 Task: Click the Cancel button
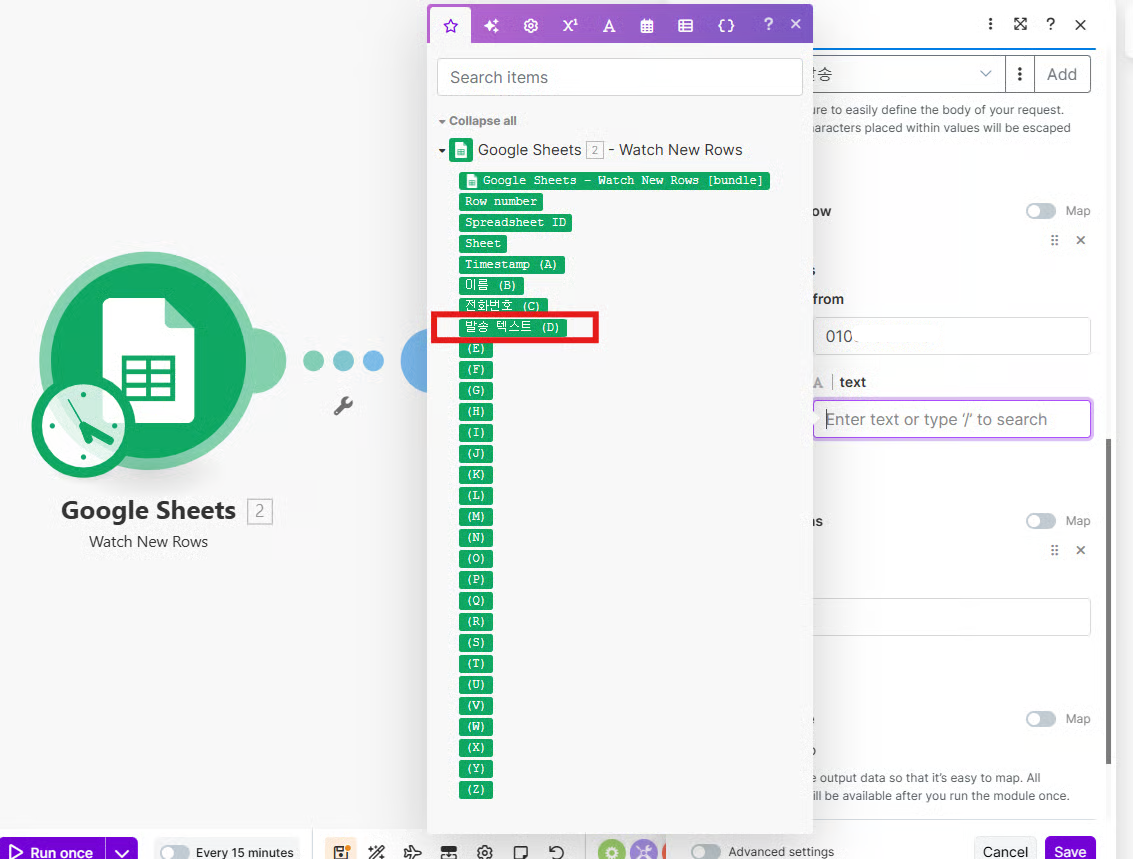tap(1005, 851)
